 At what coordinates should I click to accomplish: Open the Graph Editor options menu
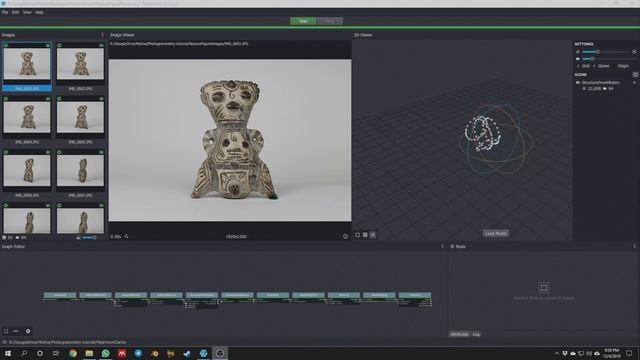coord(442,247)
